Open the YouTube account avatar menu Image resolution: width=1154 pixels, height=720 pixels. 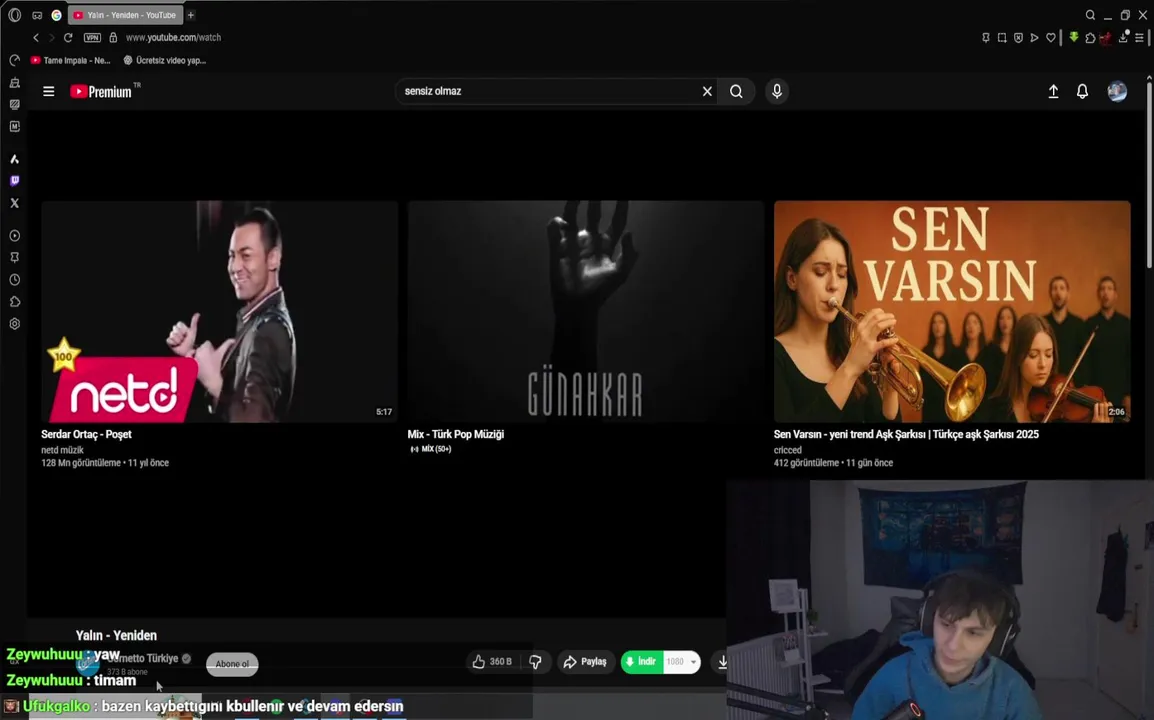tap(1116, 91)
